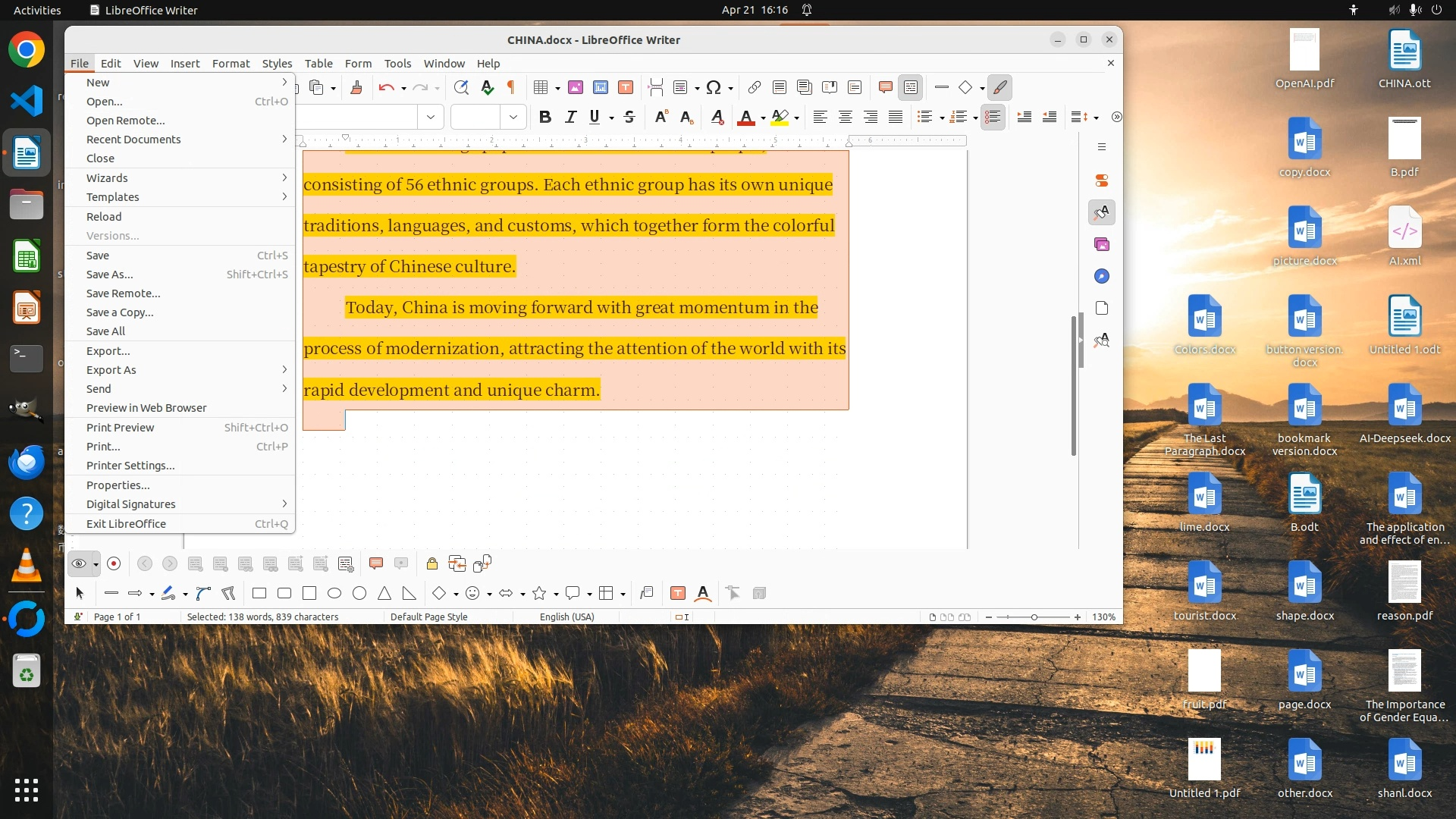Open the Format menu
The height and width of the screenshot is (819, 1456).
(x=231, y=63)
